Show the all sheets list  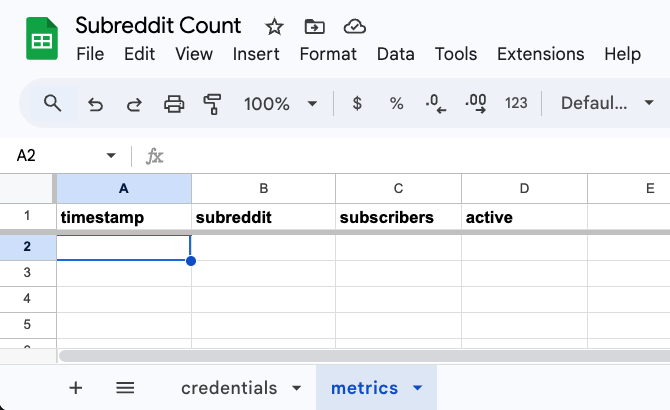coord(125,388)
